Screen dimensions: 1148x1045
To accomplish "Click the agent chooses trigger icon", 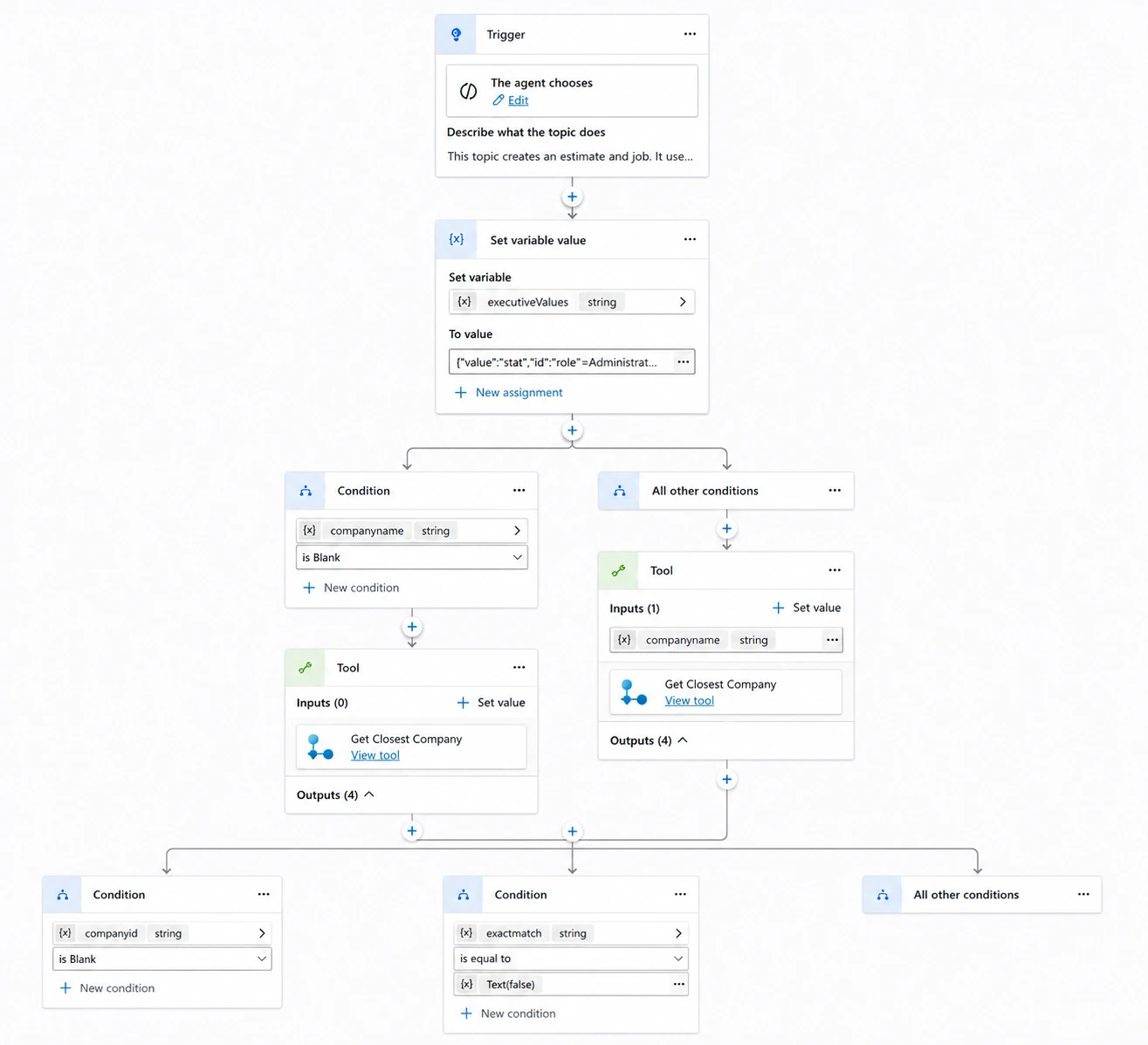I will click(x=469, y=91).
